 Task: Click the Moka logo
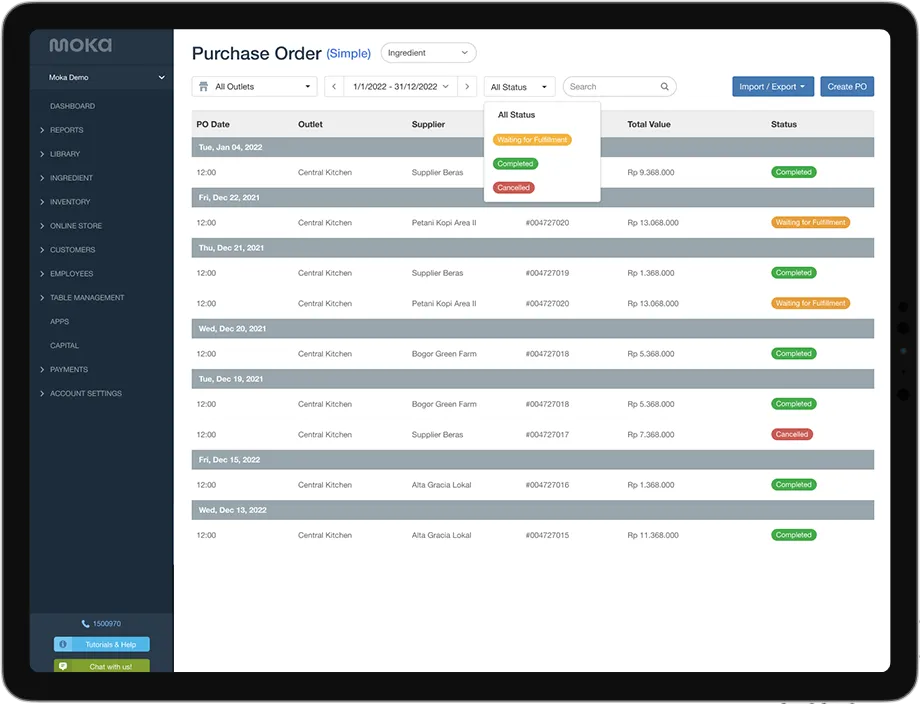[81, 45]
